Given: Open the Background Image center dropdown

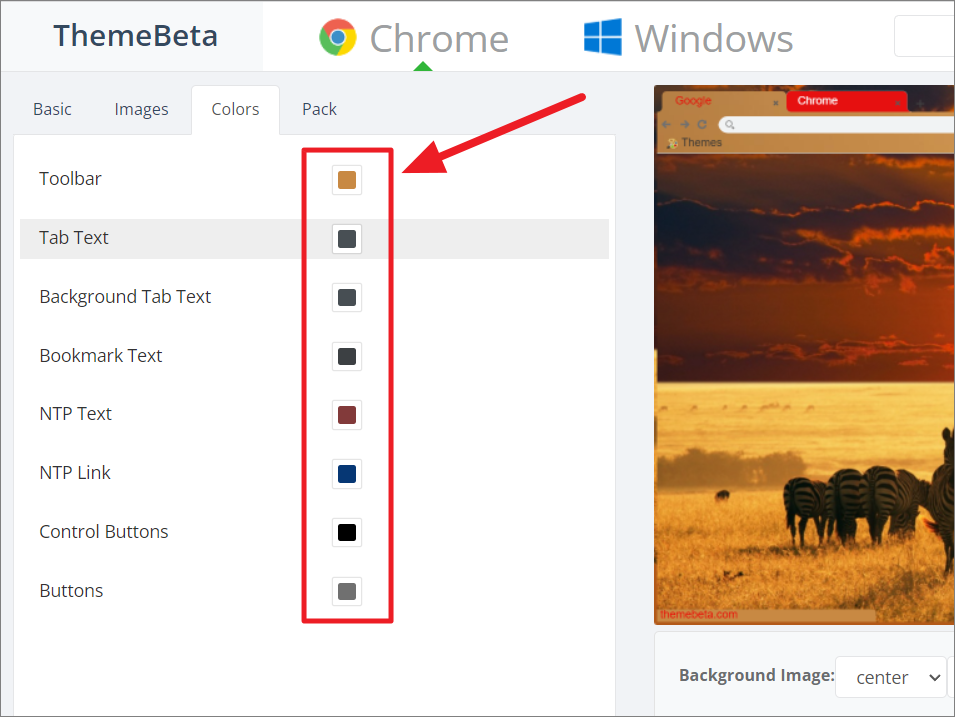Looking at the screenshot, I should [890, 677].
